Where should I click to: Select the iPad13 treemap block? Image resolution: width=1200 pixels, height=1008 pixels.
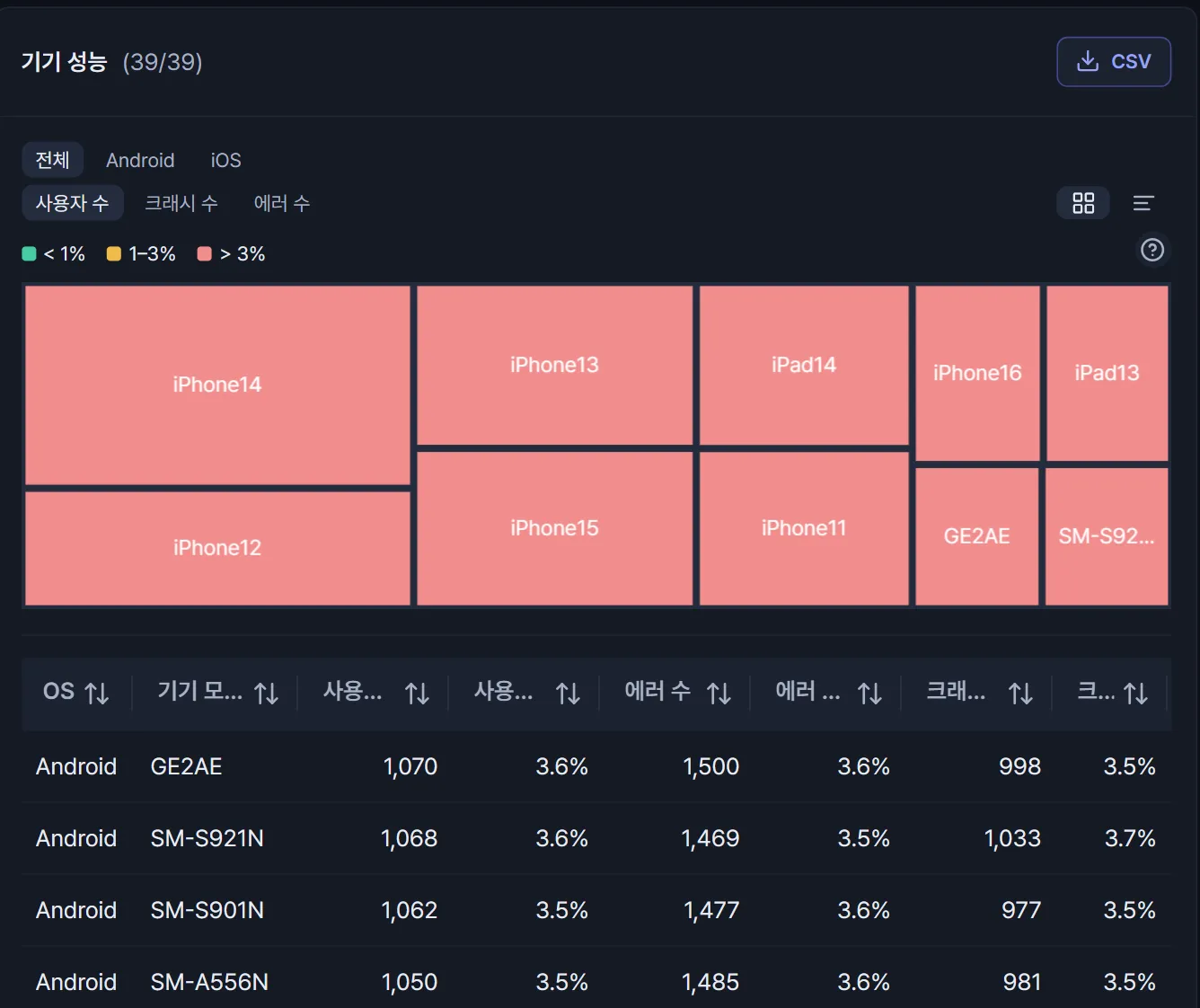[1107, 373]
